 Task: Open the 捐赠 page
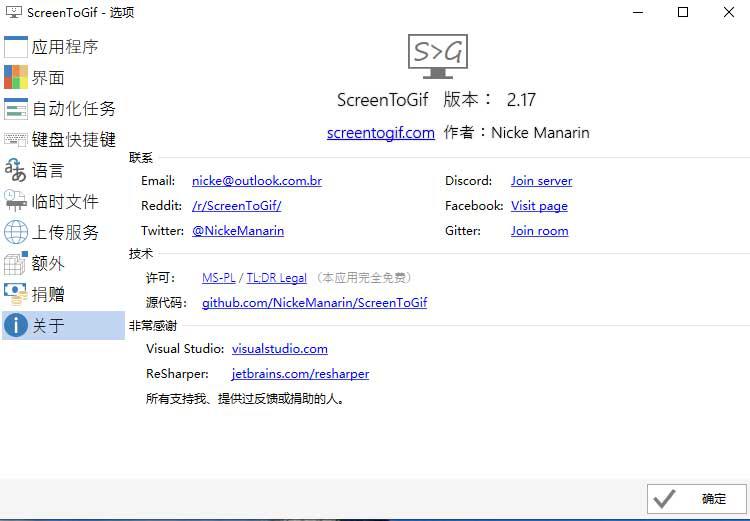tap(63, 294)
